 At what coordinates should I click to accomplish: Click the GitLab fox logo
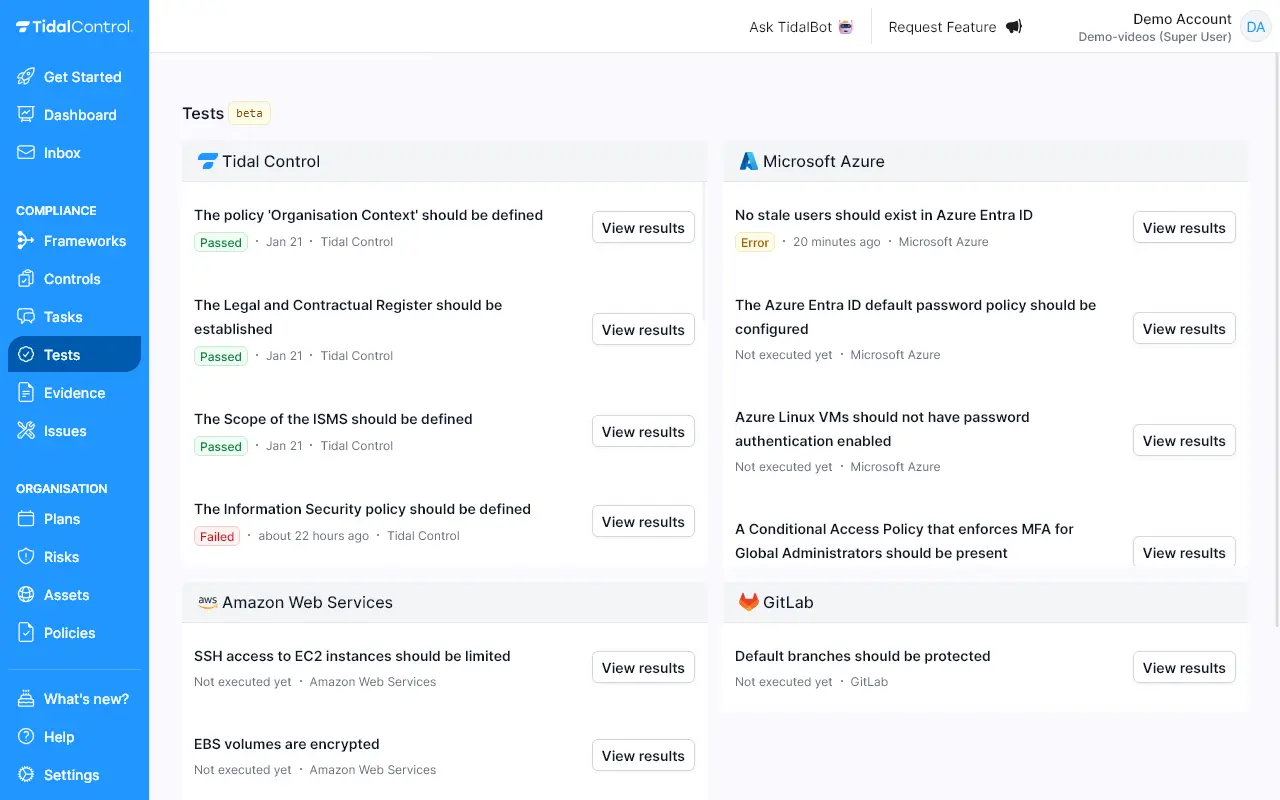pos(748,602)
